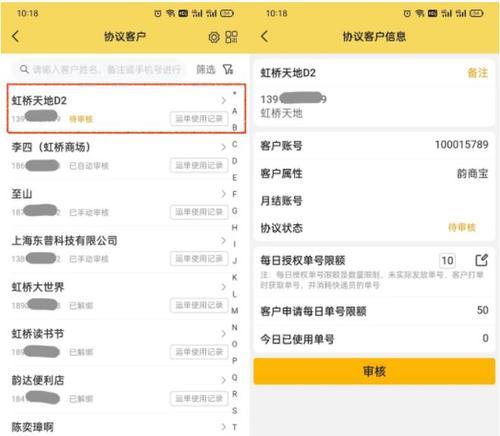Jump to letter H in index
The height and width of the screenshot is (436, 500).
click(x=235, y=227)
